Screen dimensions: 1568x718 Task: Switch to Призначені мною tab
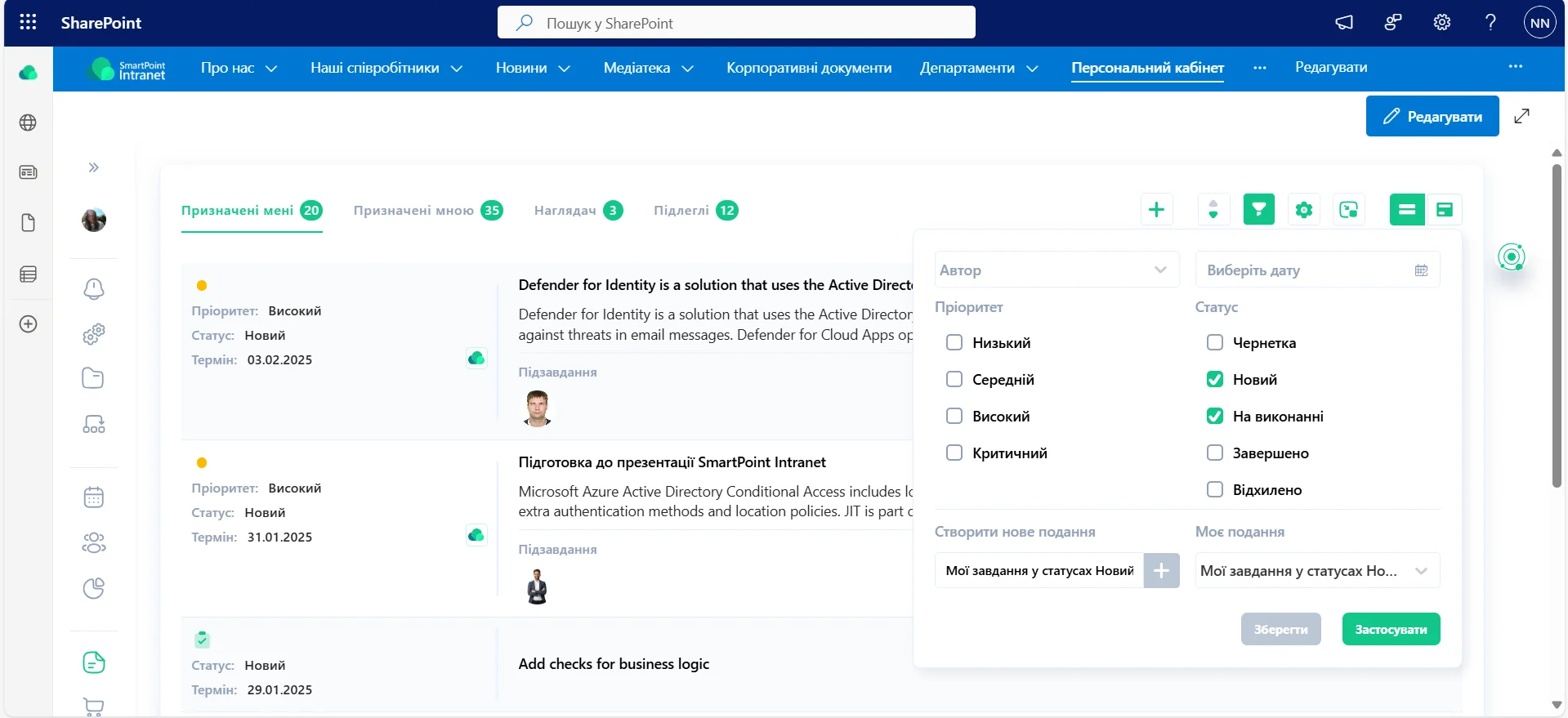tap(428, 211)
